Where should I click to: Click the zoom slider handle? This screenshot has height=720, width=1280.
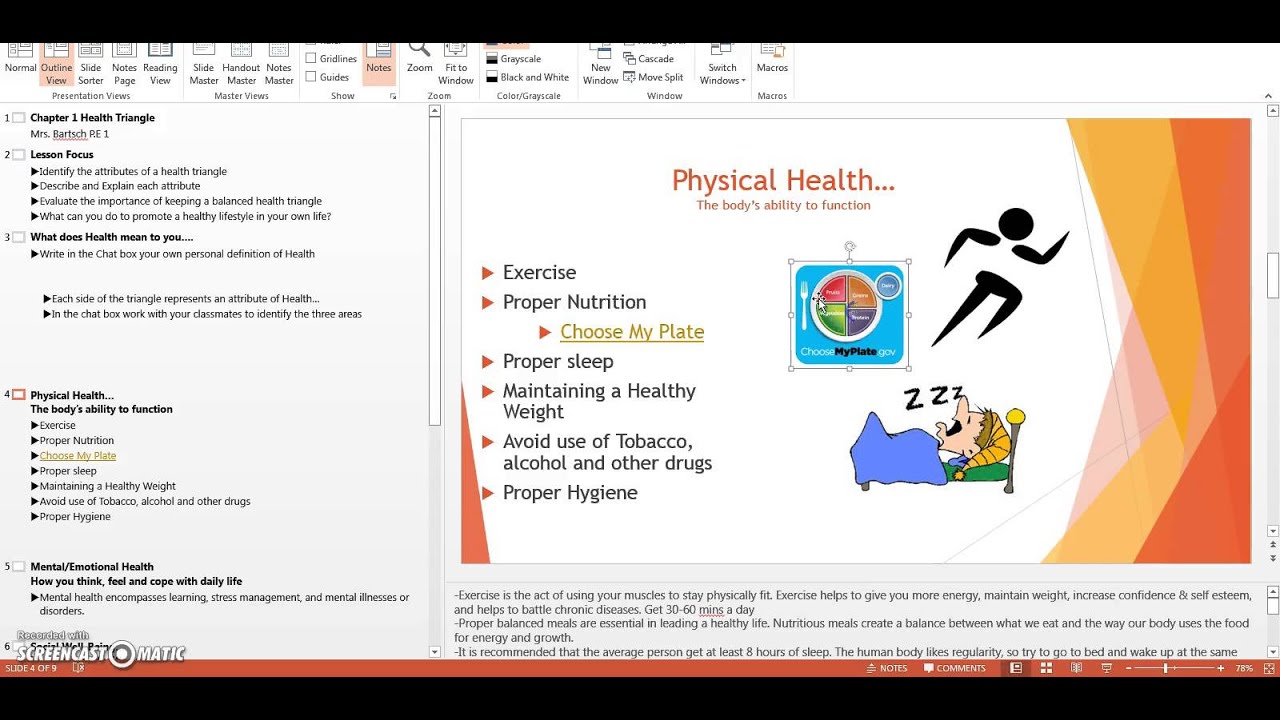[x=1166, y=668]
